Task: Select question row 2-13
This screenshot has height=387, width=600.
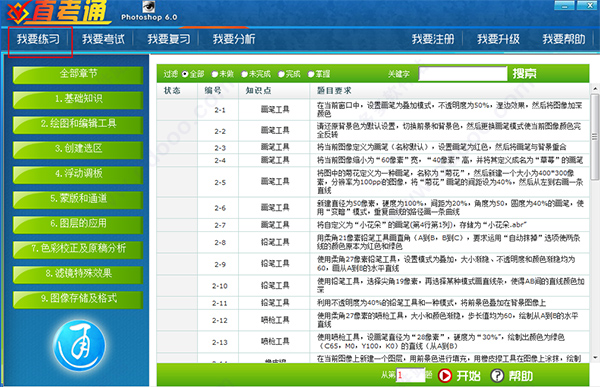Action: pyautogui.click(x=373, y=342)
